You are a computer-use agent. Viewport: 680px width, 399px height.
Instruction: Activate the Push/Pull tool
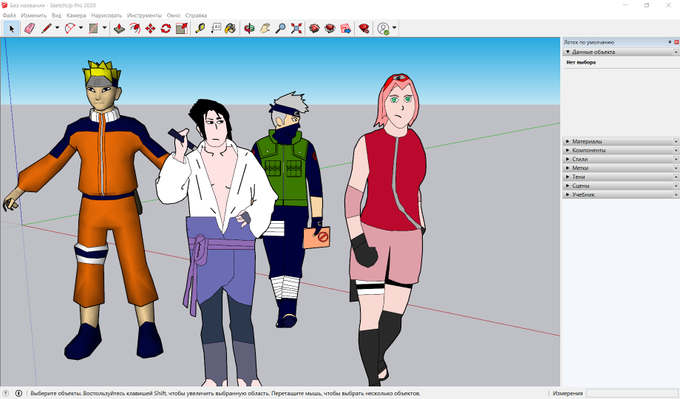(x=119, y=29)
